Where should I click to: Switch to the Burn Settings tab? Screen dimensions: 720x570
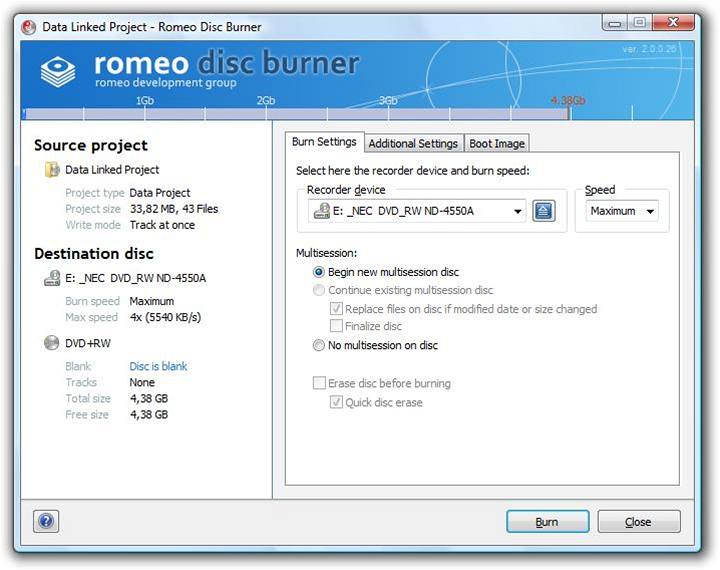coord(324,142)
